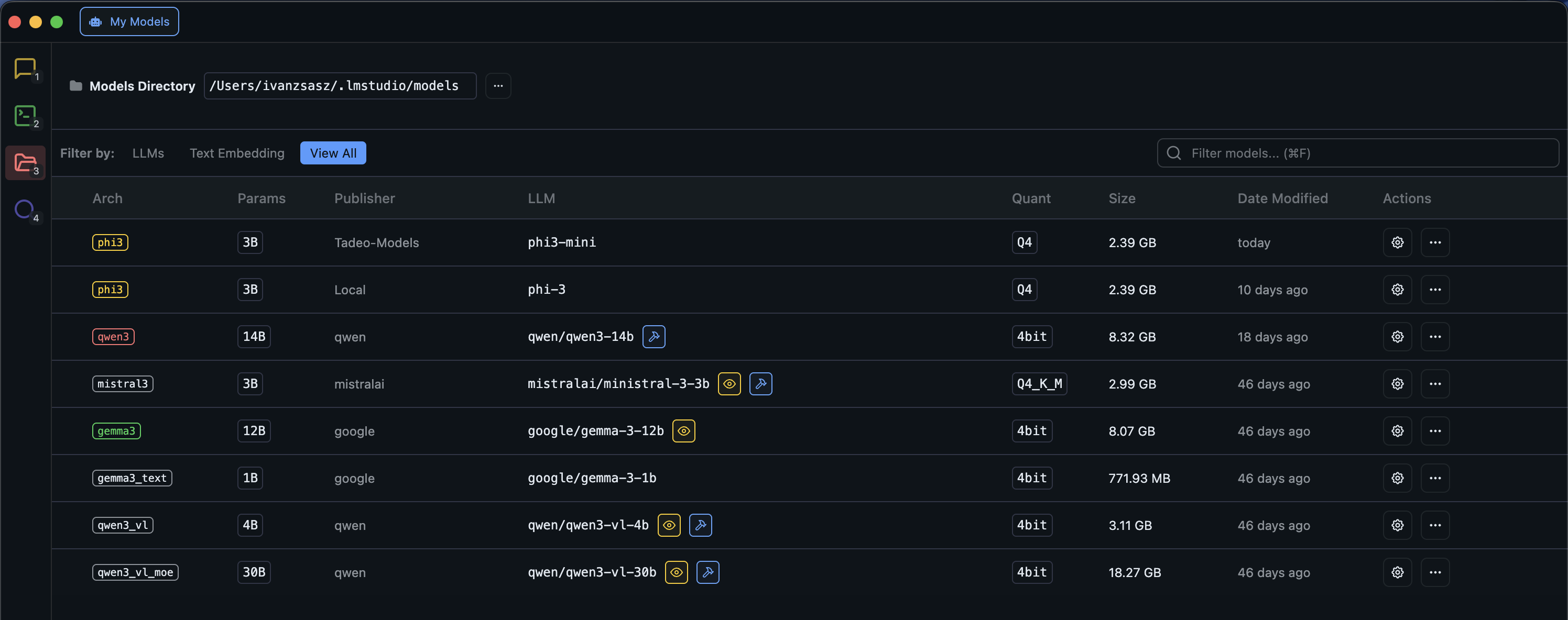Image resolution: width=1568 pixels, height=620 pixels.
Task: Filter list by LLMs
Action: 148,153
